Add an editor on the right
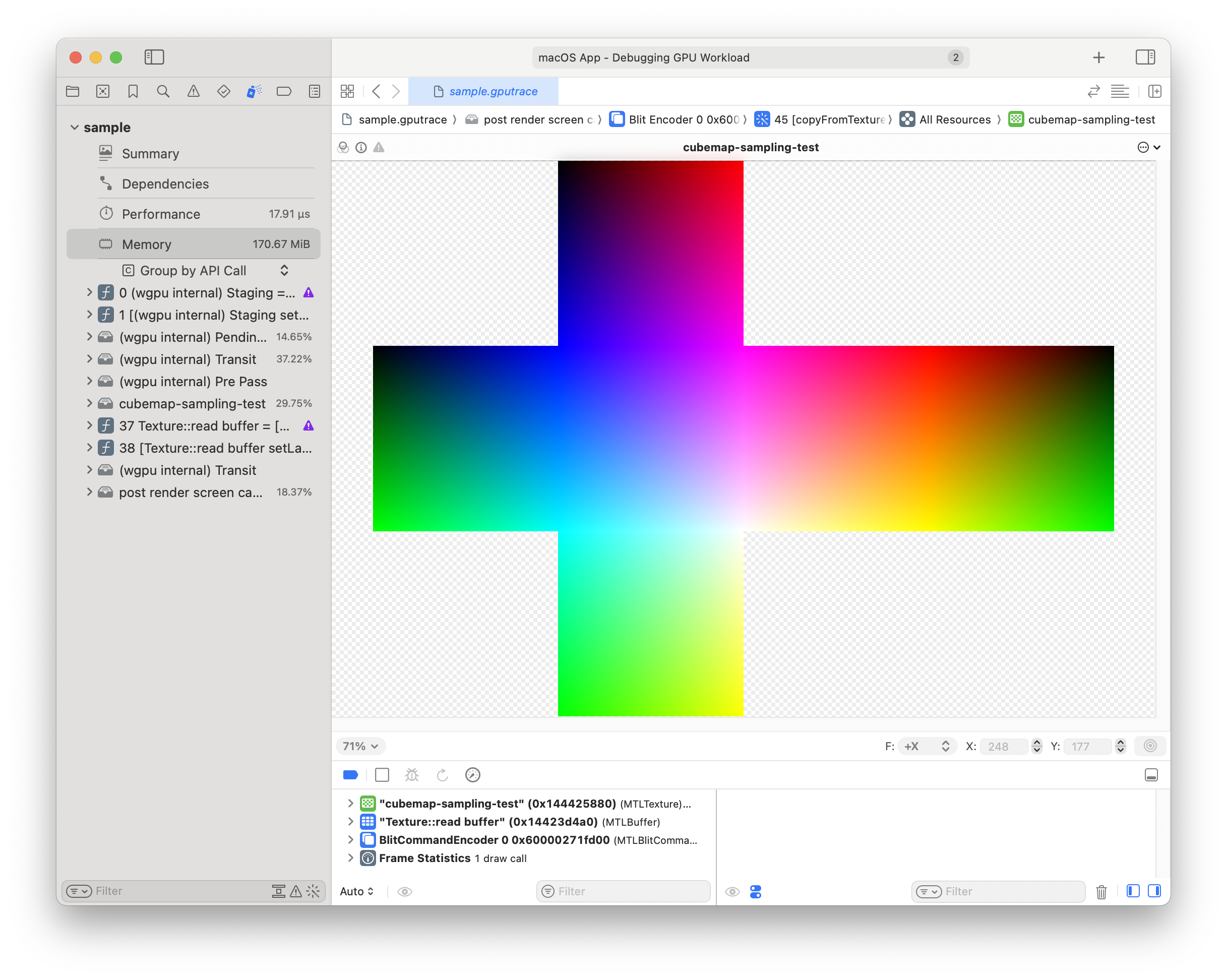Image resolution: width=1227 pixels, height=980 pixels. click(1155, 91)
